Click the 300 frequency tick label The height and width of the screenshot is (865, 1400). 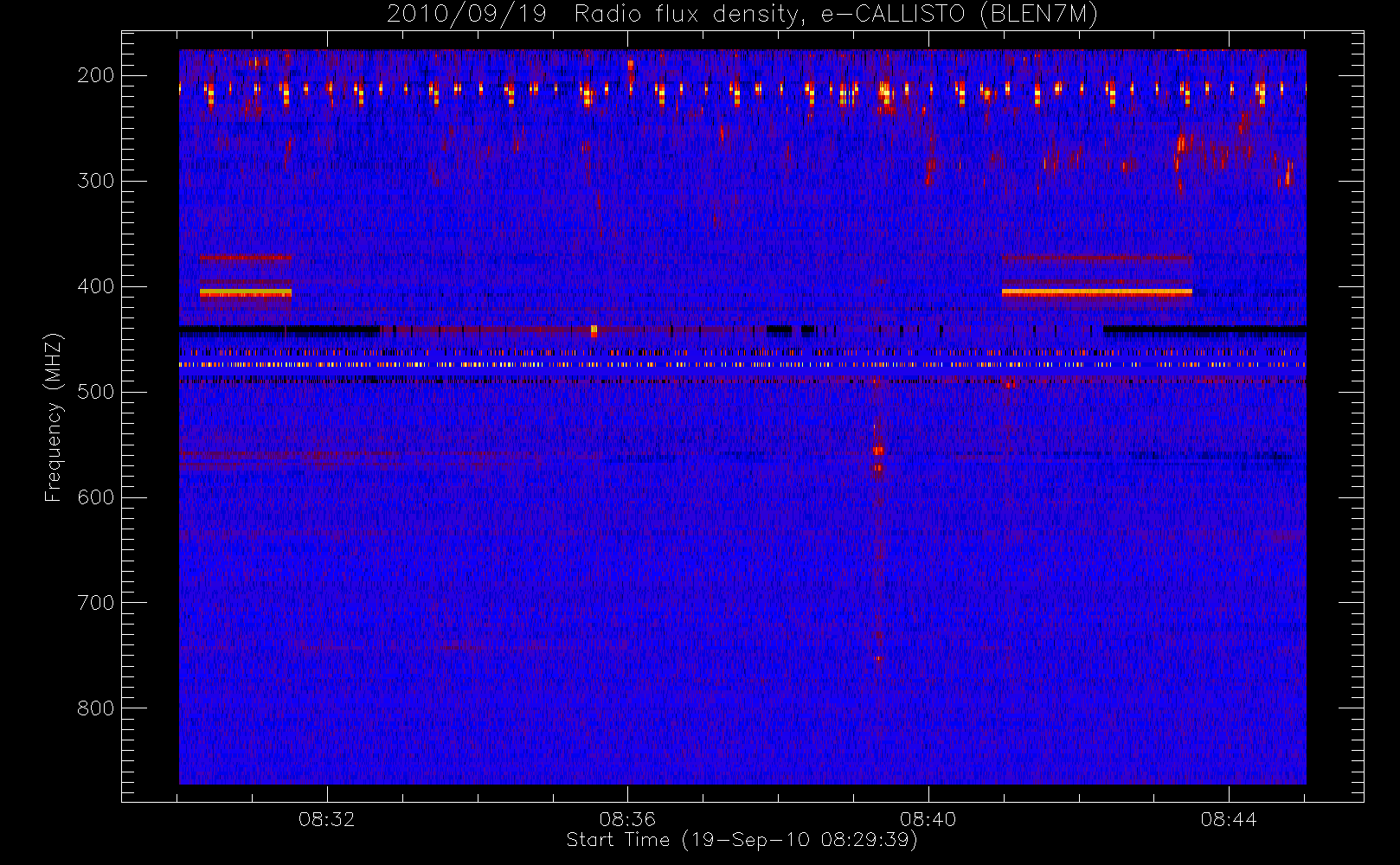pos(95,181)
